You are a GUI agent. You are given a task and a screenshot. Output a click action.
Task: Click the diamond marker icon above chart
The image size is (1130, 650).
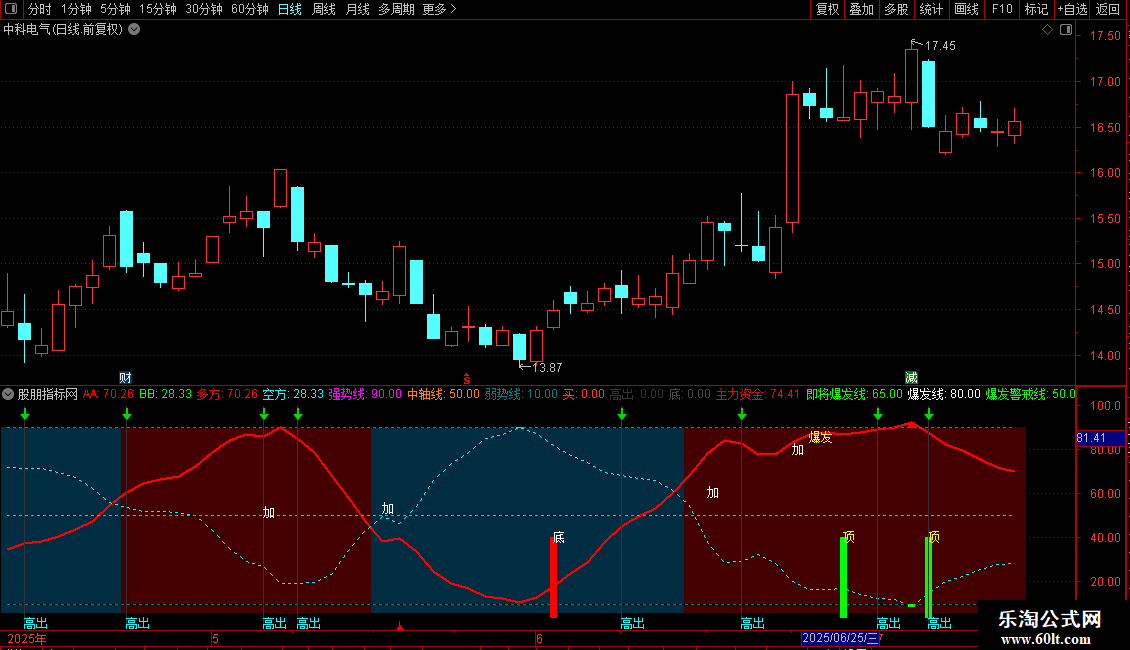point(1048,30)
